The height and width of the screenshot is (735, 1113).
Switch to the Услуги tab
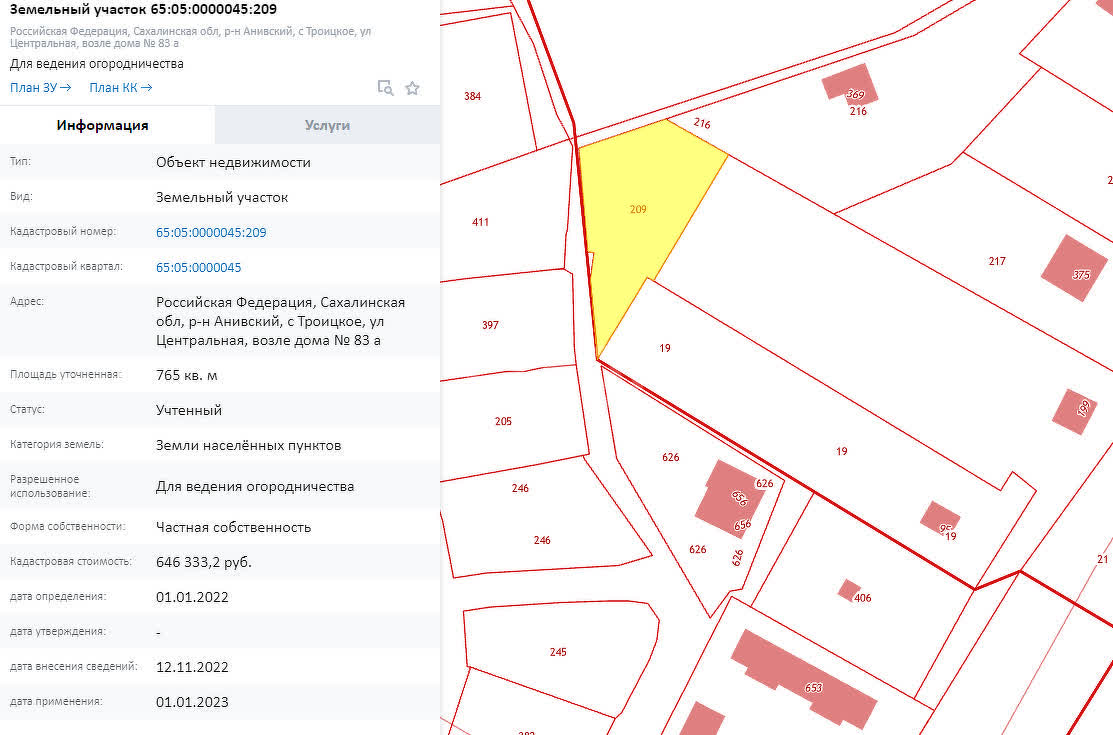click(x=326, y=125)
